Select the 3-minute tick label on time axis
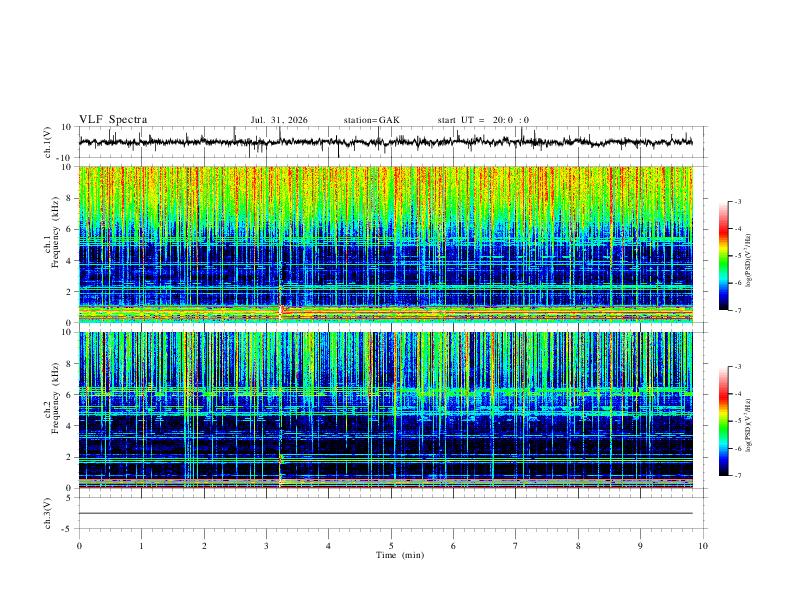The width and height of the screenshot is (792, 612). 266,546
